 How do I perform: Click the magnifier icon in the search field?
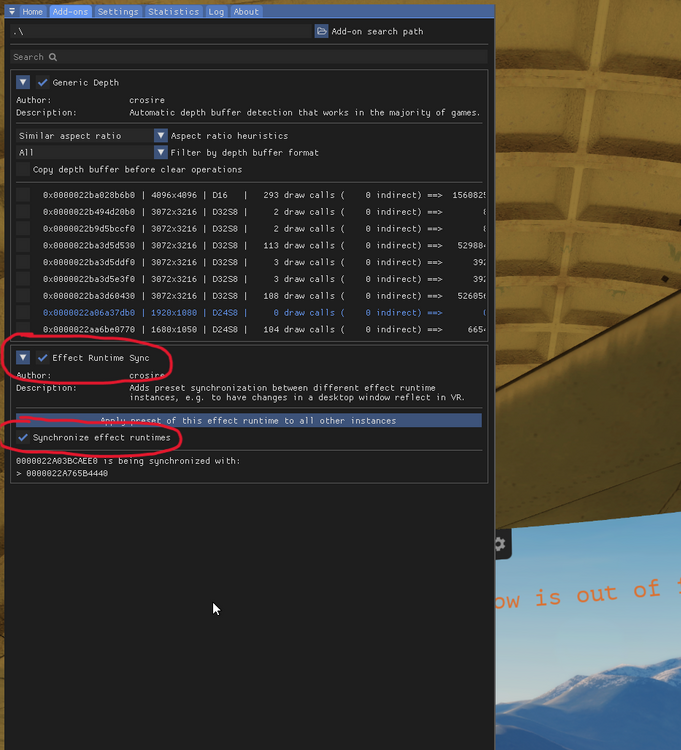pos(53,57)
